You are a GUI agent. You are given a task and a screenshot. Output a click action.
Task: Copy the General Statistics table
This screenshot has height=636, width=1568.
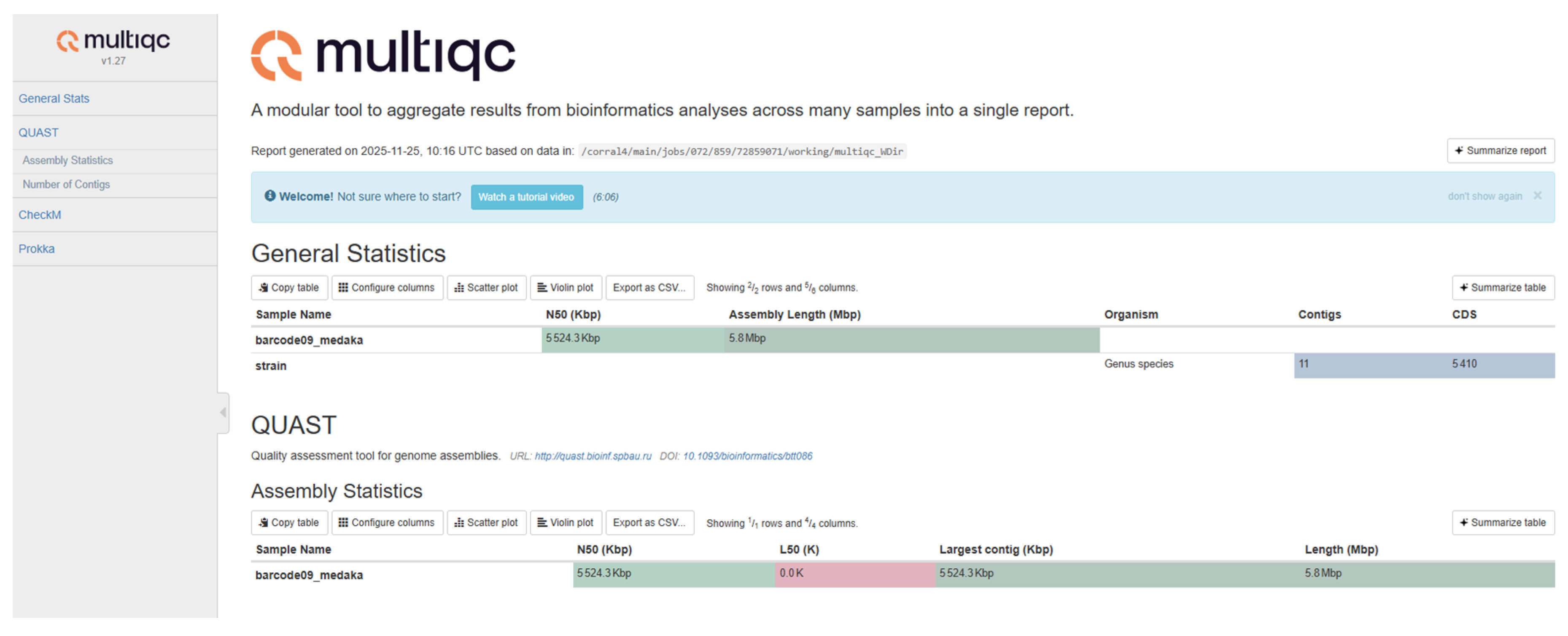point(289,287)
